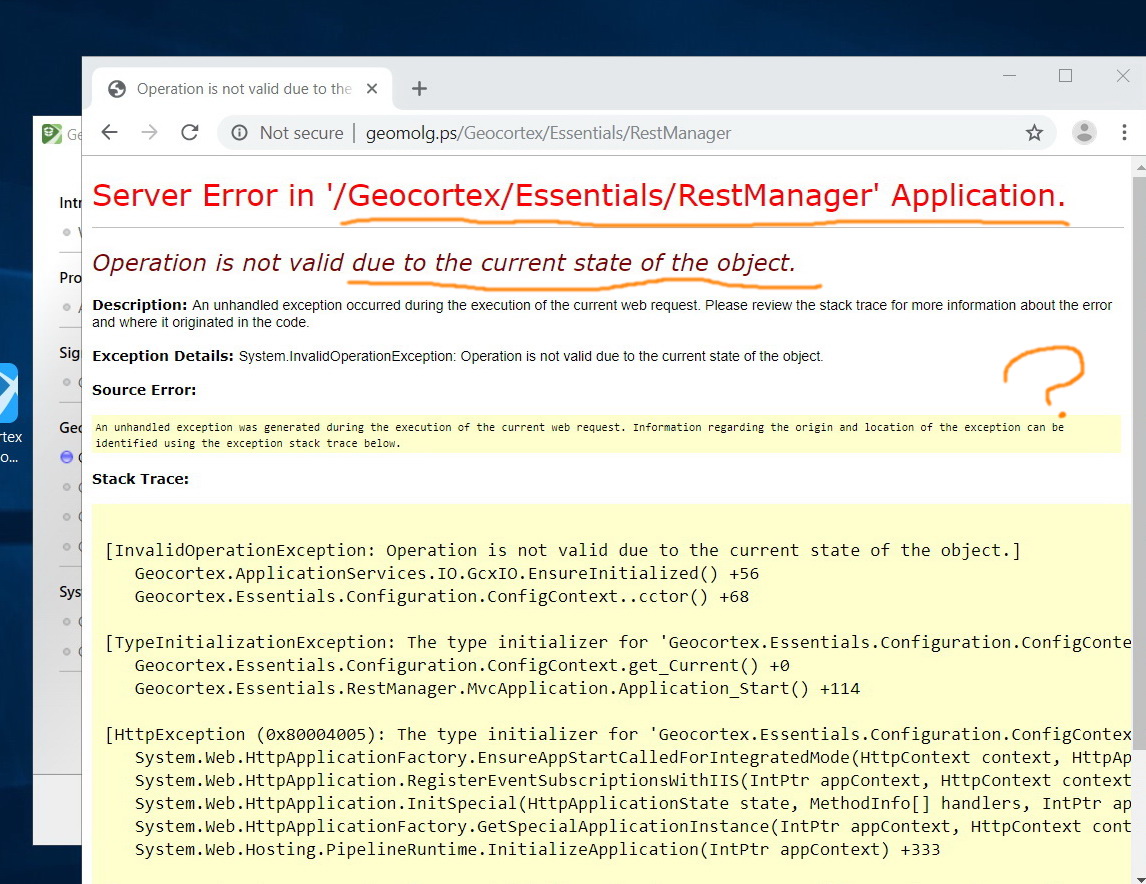The width and height of the screenshot is (1146, 884).
Task: Click the MvcApplication.Application_Start() +114 line
Action: point(497,688)
